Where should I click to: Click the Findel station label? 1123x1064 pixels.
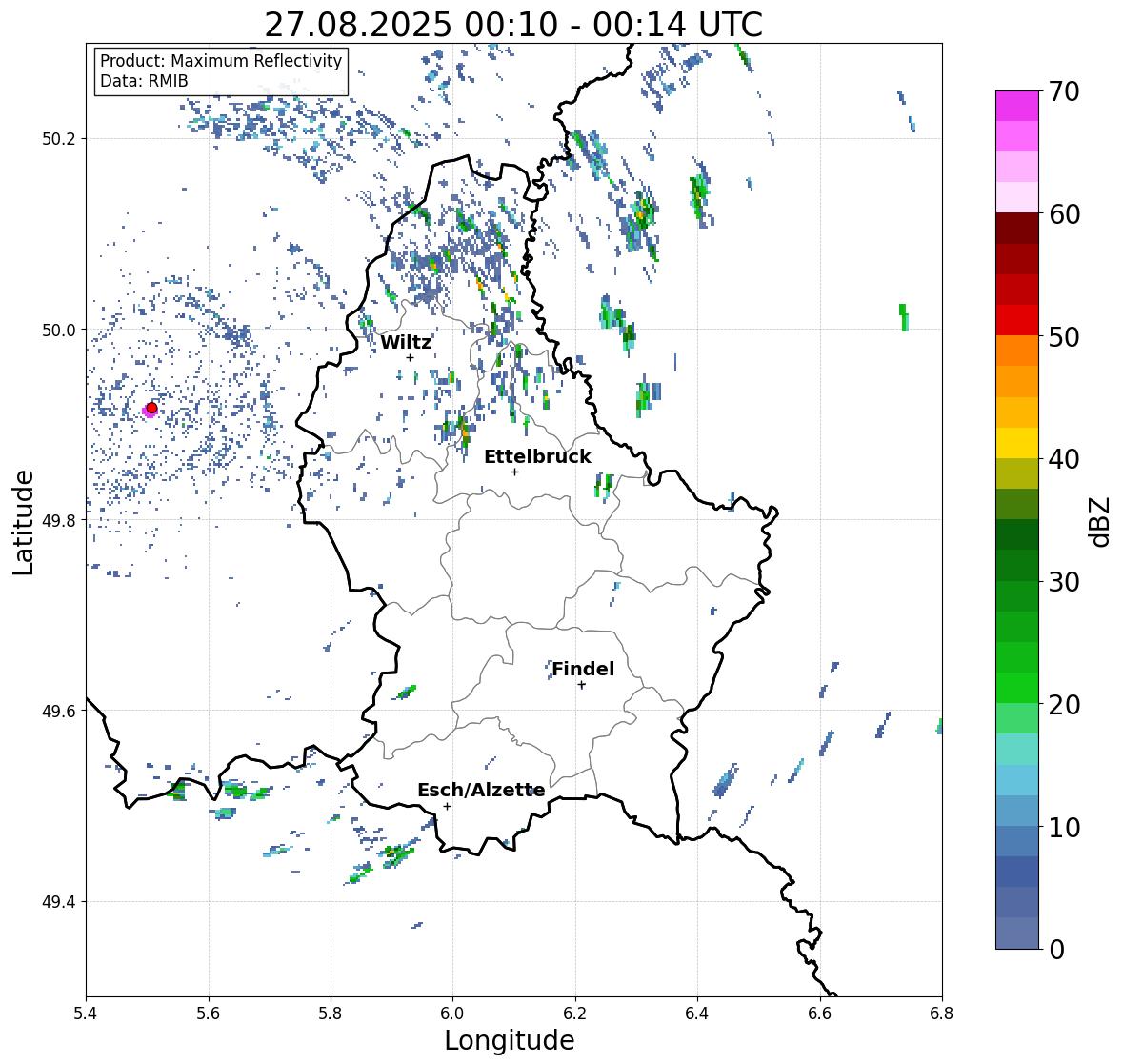click(x=583, y=669)
